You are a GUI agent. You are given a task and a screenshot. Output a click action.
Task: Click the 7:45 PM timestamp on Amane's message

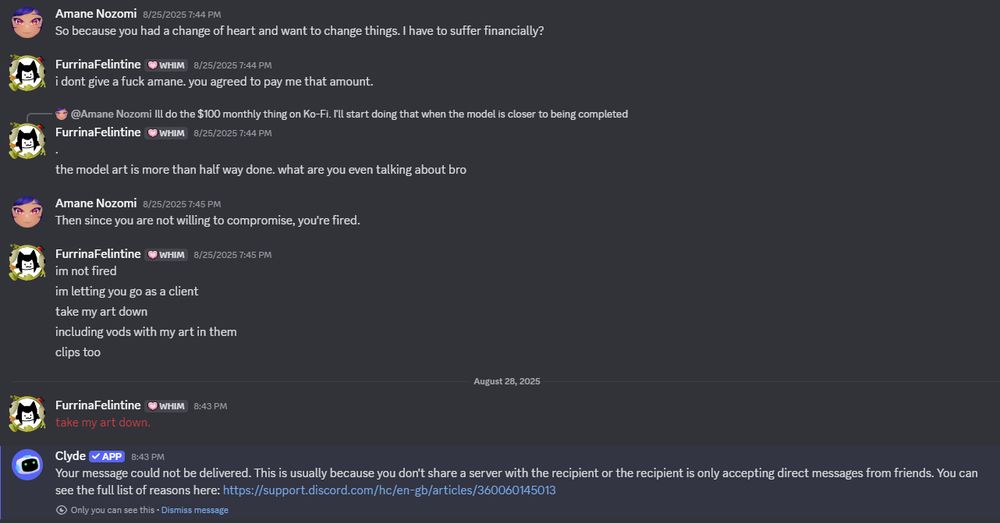[x=174, y=204]
